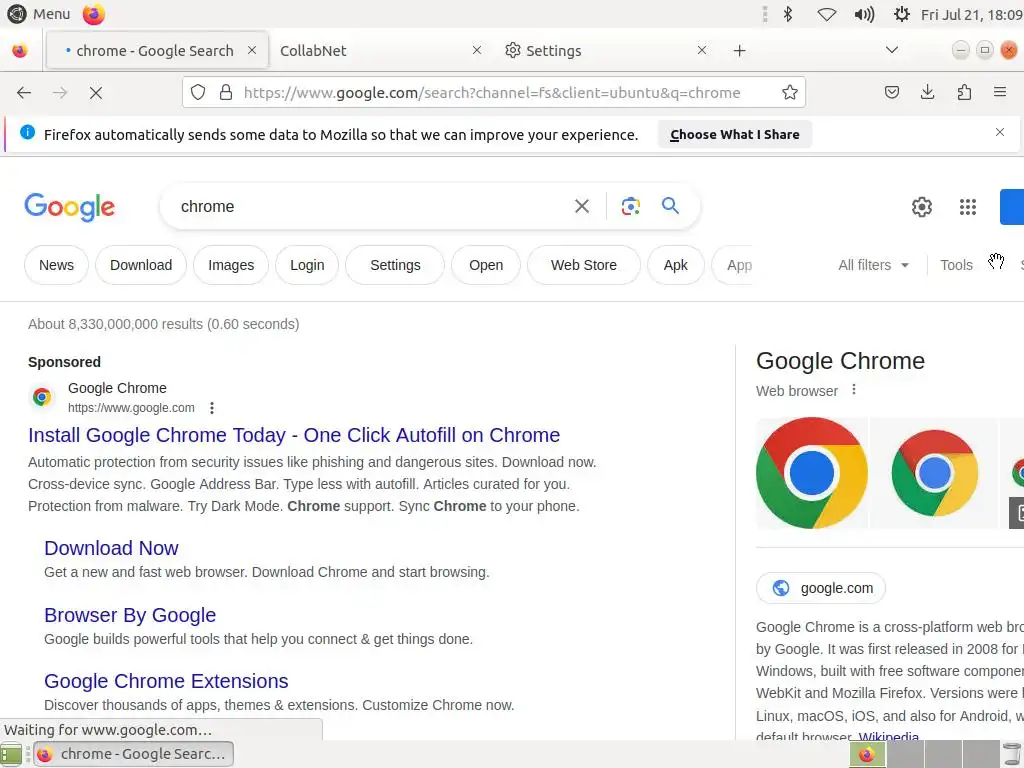This screenshot has height=768, width=1024.
Task: Open the sponsored ad three-dot menu
Action: click(x=212, y=408)
